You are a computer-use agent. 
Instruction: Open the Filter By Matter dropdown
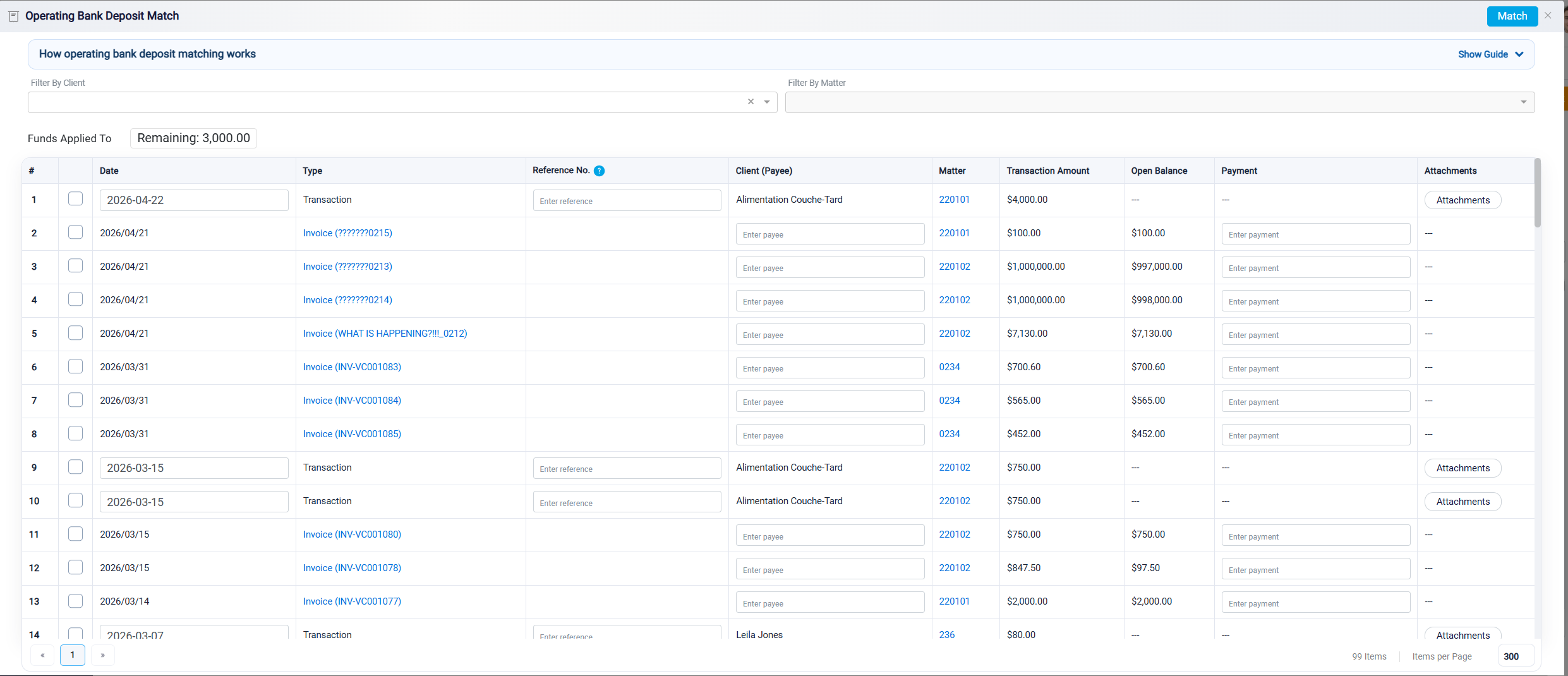[1523, 102]
